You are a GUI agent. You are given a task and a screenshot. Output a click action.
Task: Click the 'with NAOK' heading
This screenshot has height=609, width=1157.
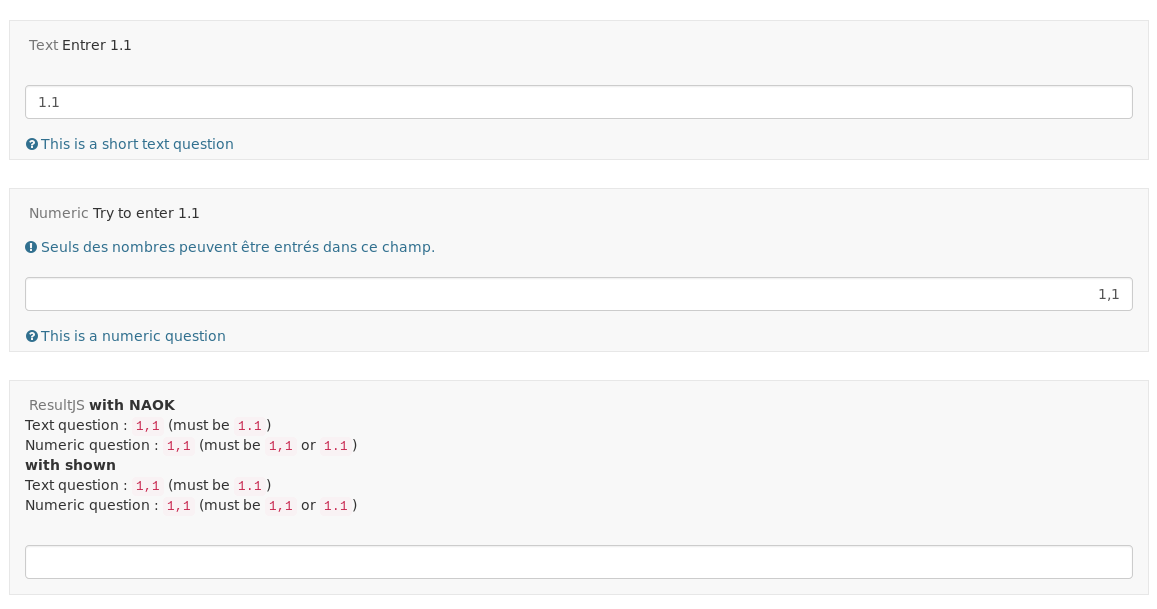click(x=132, y=405)
